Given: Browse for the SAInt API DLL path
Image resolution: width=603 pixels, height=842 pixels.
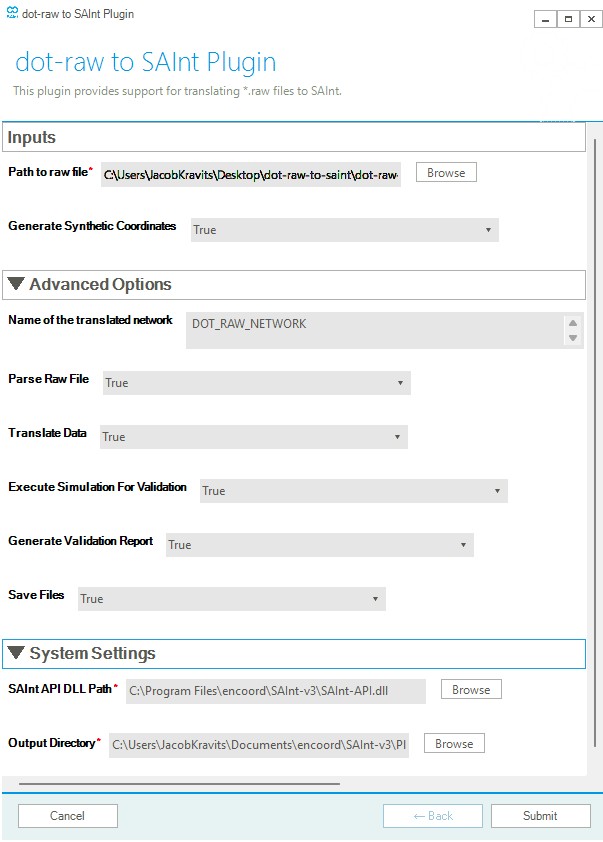Looking at the screenshot, I should click(471, 690).
